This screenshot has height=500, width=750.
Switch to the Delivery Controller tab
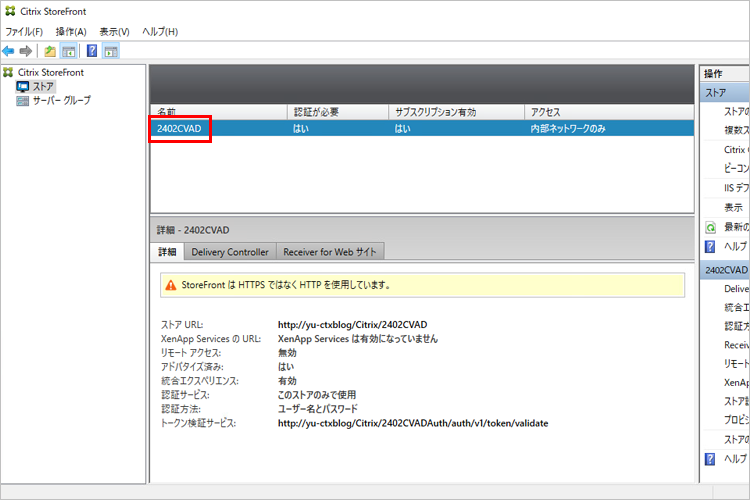click(229, 252)
